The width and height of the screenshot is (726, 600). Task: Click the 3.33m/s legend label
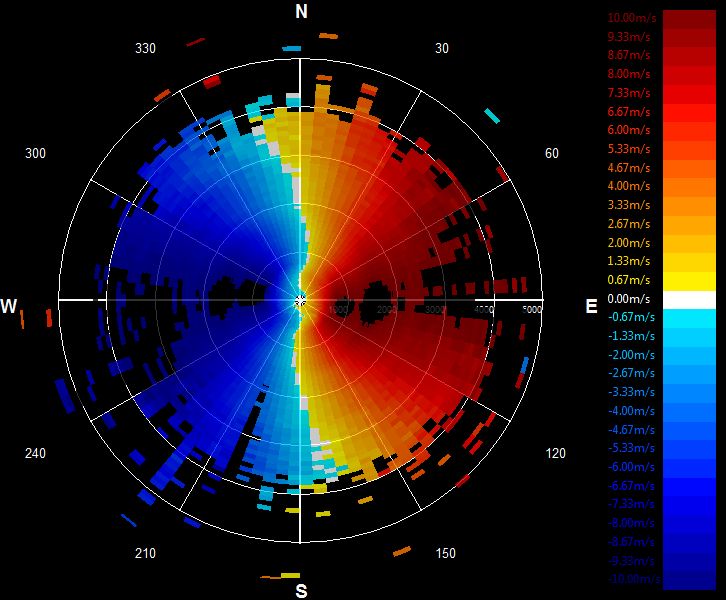pos(629,205)
